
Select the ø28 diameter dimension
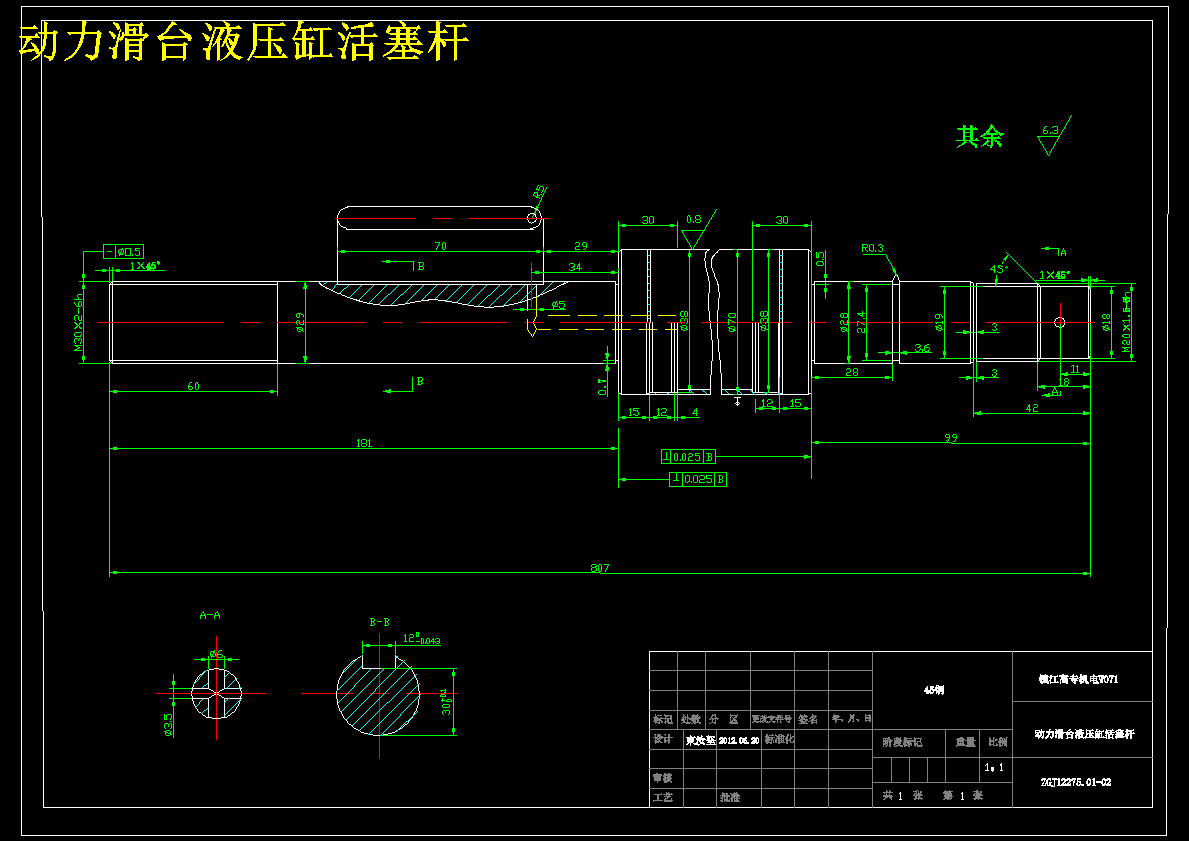[x=844, y=324]
